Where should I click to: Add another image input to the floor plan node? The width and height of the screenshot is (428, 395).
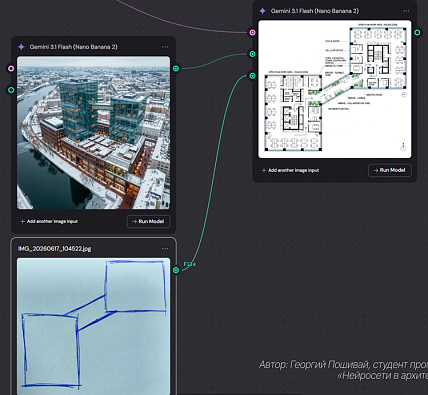coord(290,170)
